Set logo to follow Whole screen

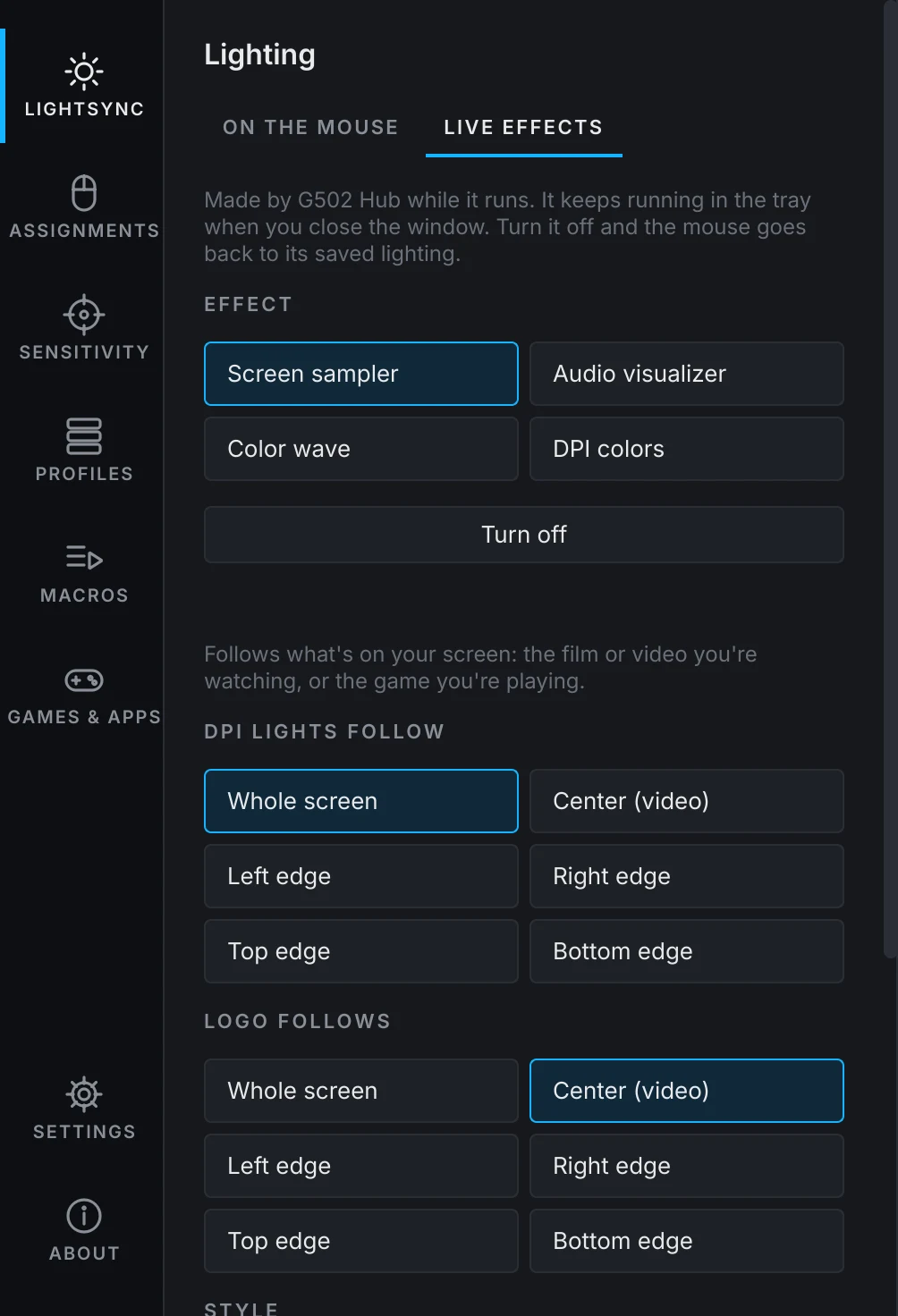tap(361, 1091)
